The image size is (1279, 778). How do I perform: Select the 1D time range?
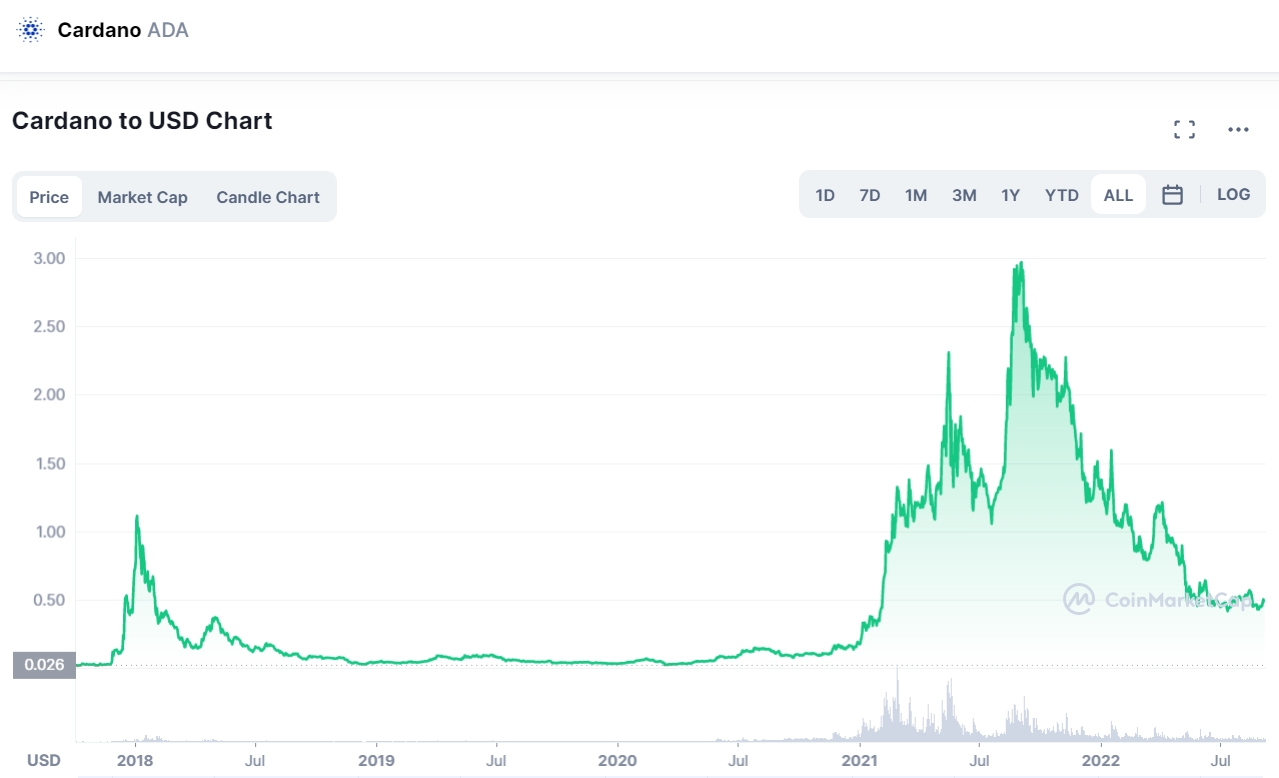pyautogui.click(x=825, y=195)
